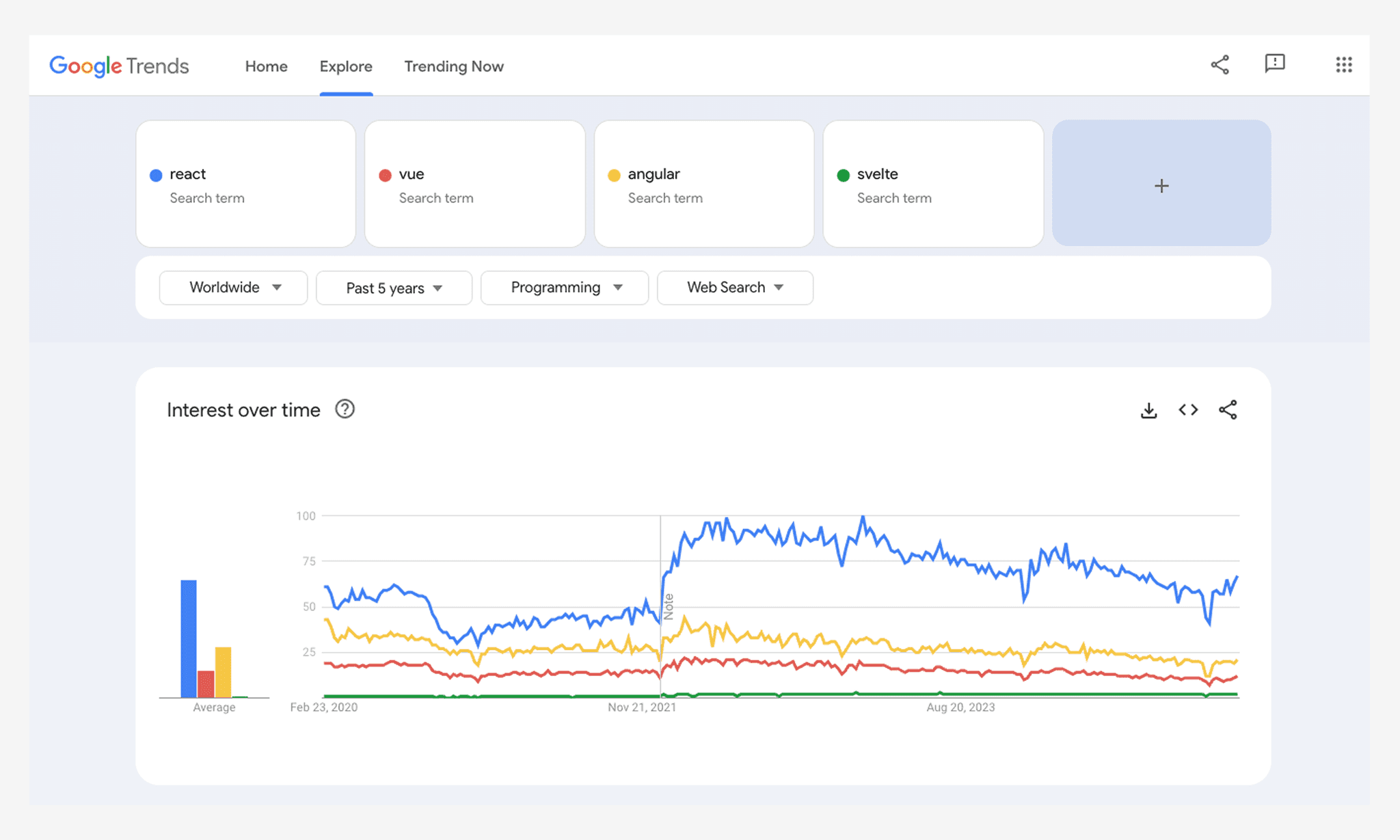1400x840 pixels.
Task: Click the Google Trends logo
Action: [119, 66]
